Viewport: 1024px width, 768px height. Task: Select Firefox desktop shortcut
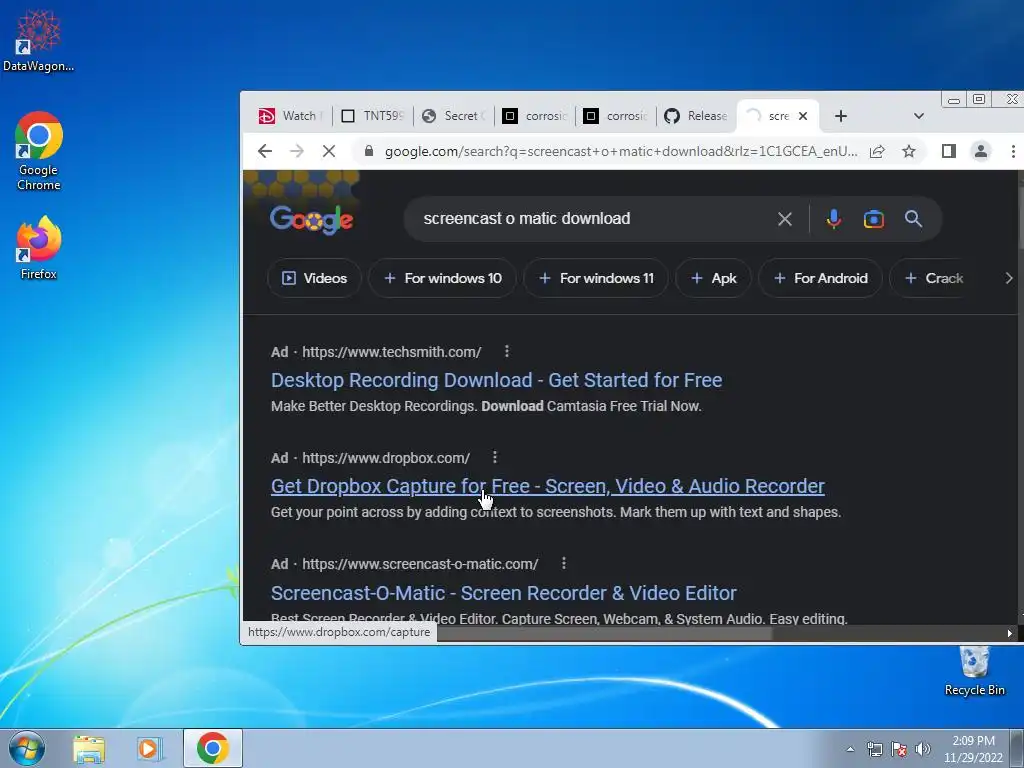click(x=39, y=248)
